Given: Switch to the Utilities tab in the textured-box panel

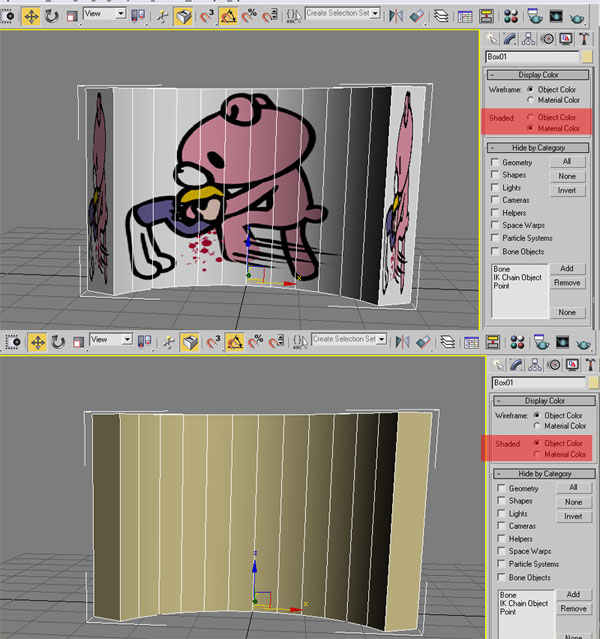Looking at the screenshot, I should (584, 39).
